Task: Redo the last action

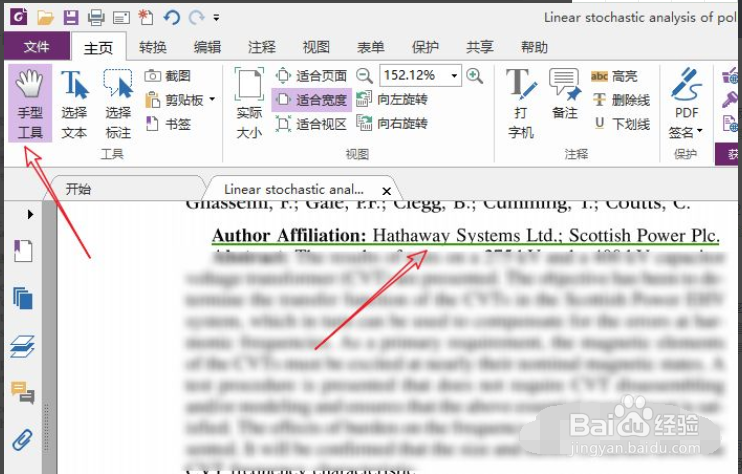Action: [196, 18]
